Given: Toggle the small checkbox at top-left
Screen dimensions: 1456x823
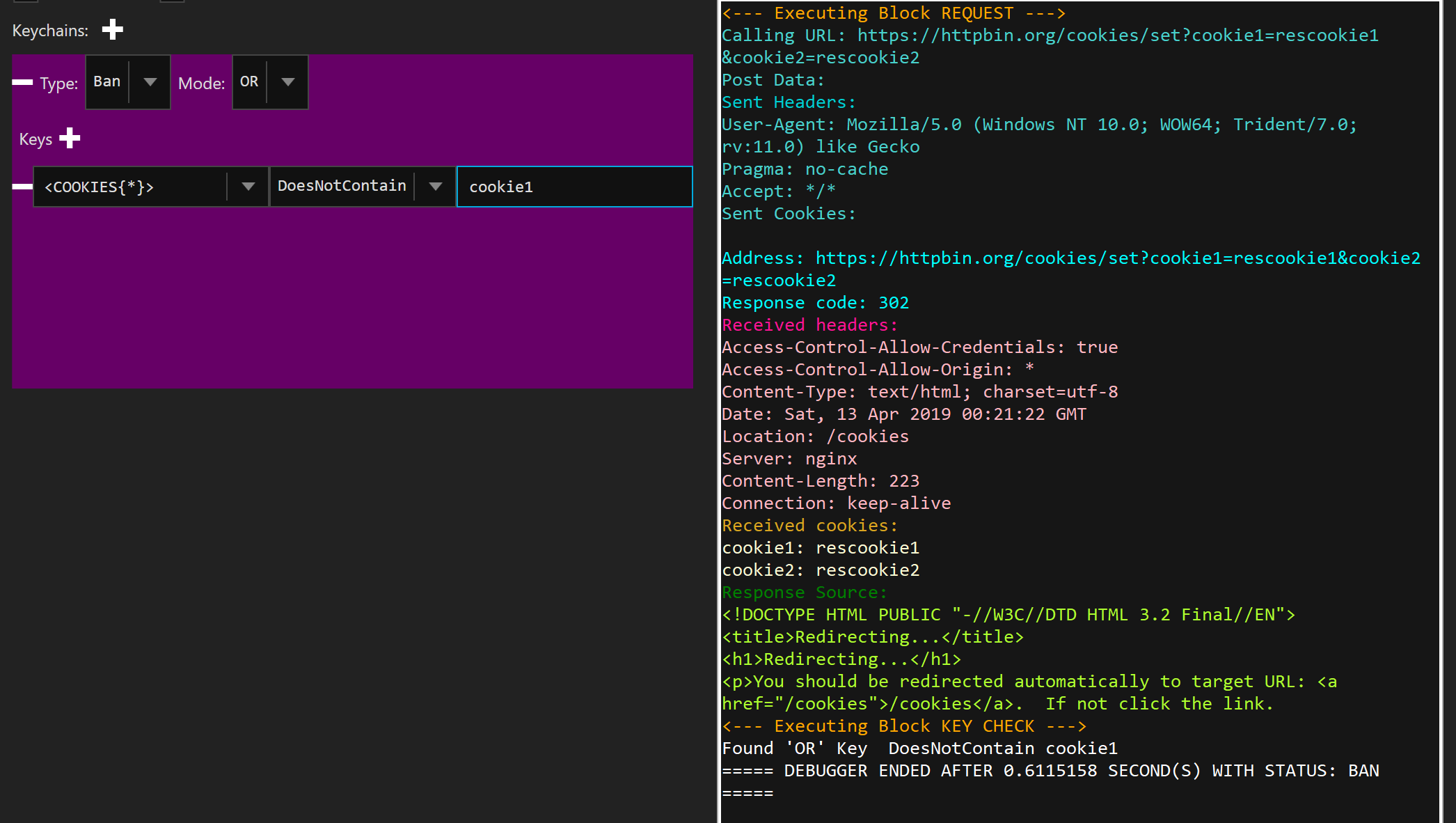Looking at the screenshot, I should pyautogui.click(x=26, y=3).
